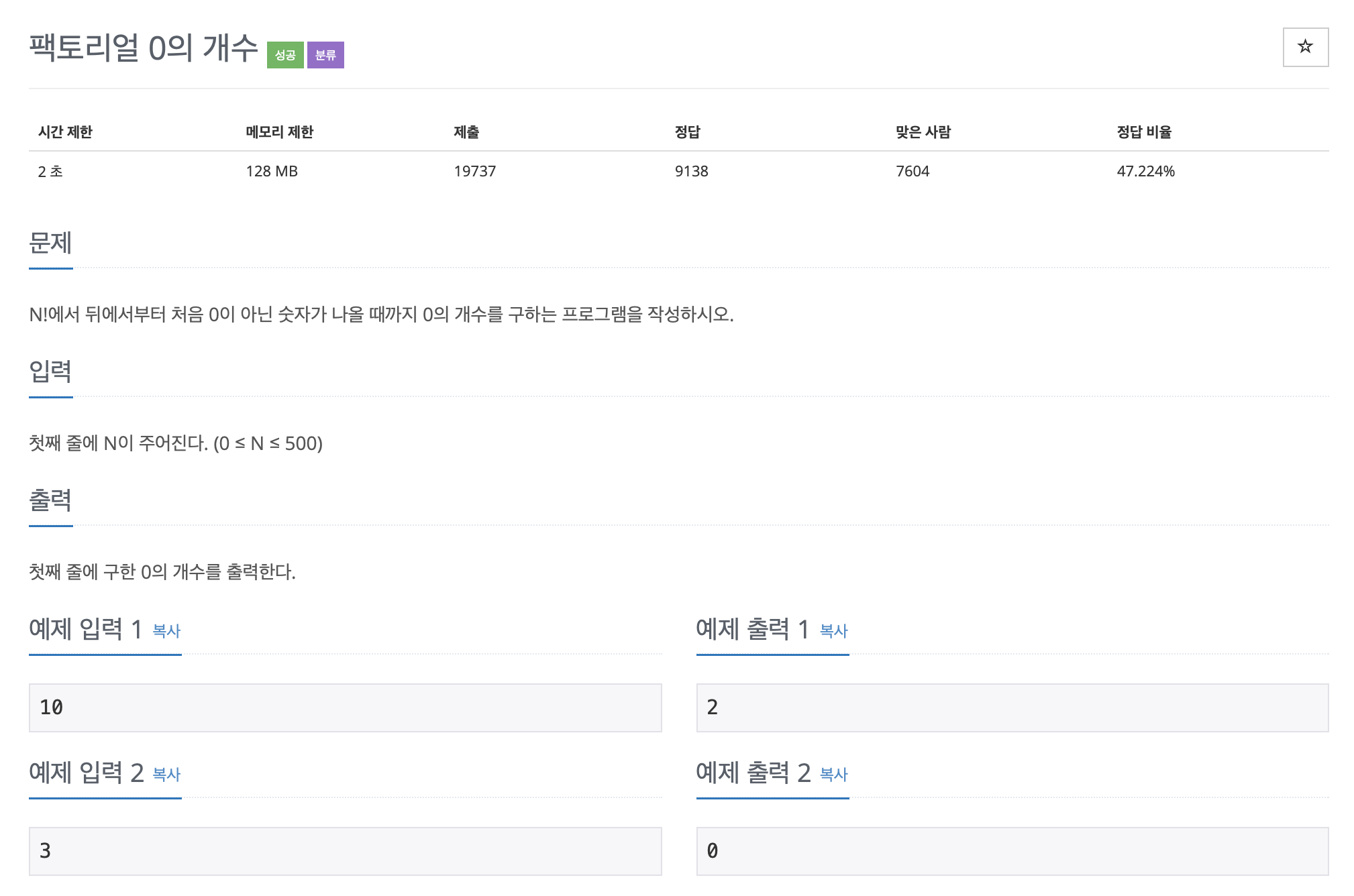Click the 문제 section heading
1354x896 pixels.
point(50,243)
